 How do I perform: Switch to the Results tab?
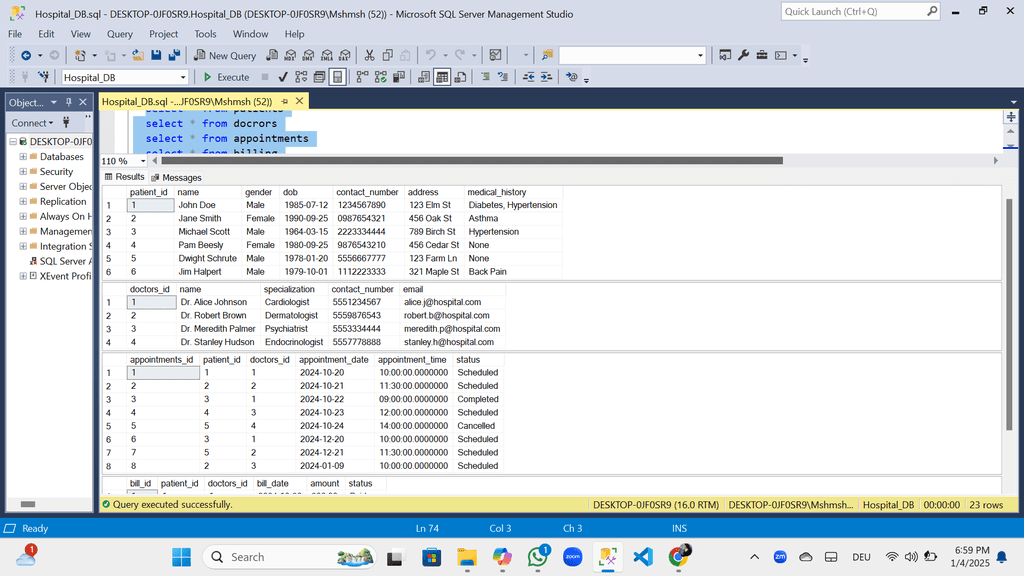[124, 177]
